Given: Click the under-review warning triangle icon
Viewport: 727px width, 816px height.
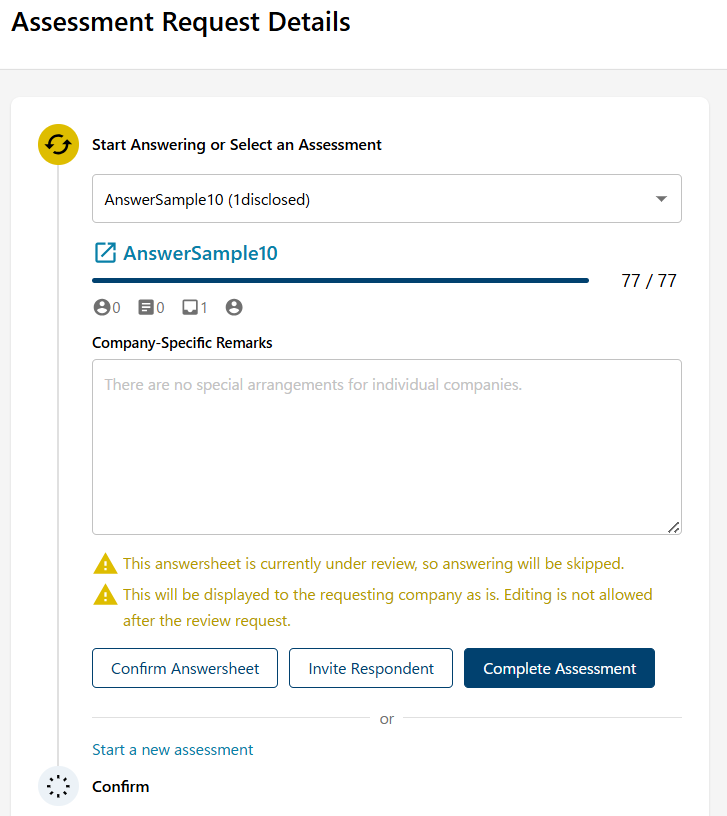Looking at the screenshot, I should [x=105, y=564].
